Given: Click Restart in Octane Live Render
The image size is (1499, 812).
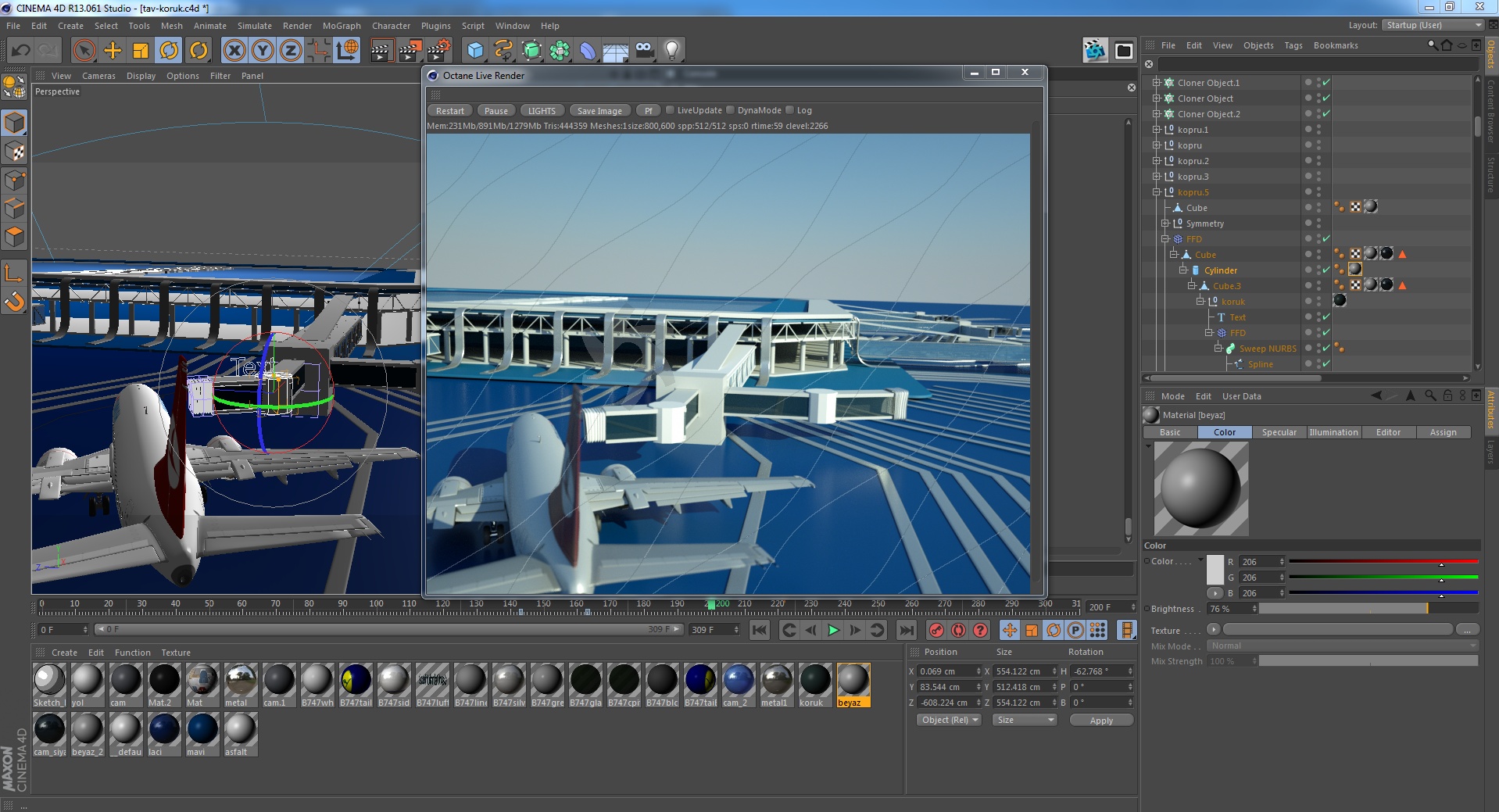Looking at the screenshot, I should coord(450,111).
